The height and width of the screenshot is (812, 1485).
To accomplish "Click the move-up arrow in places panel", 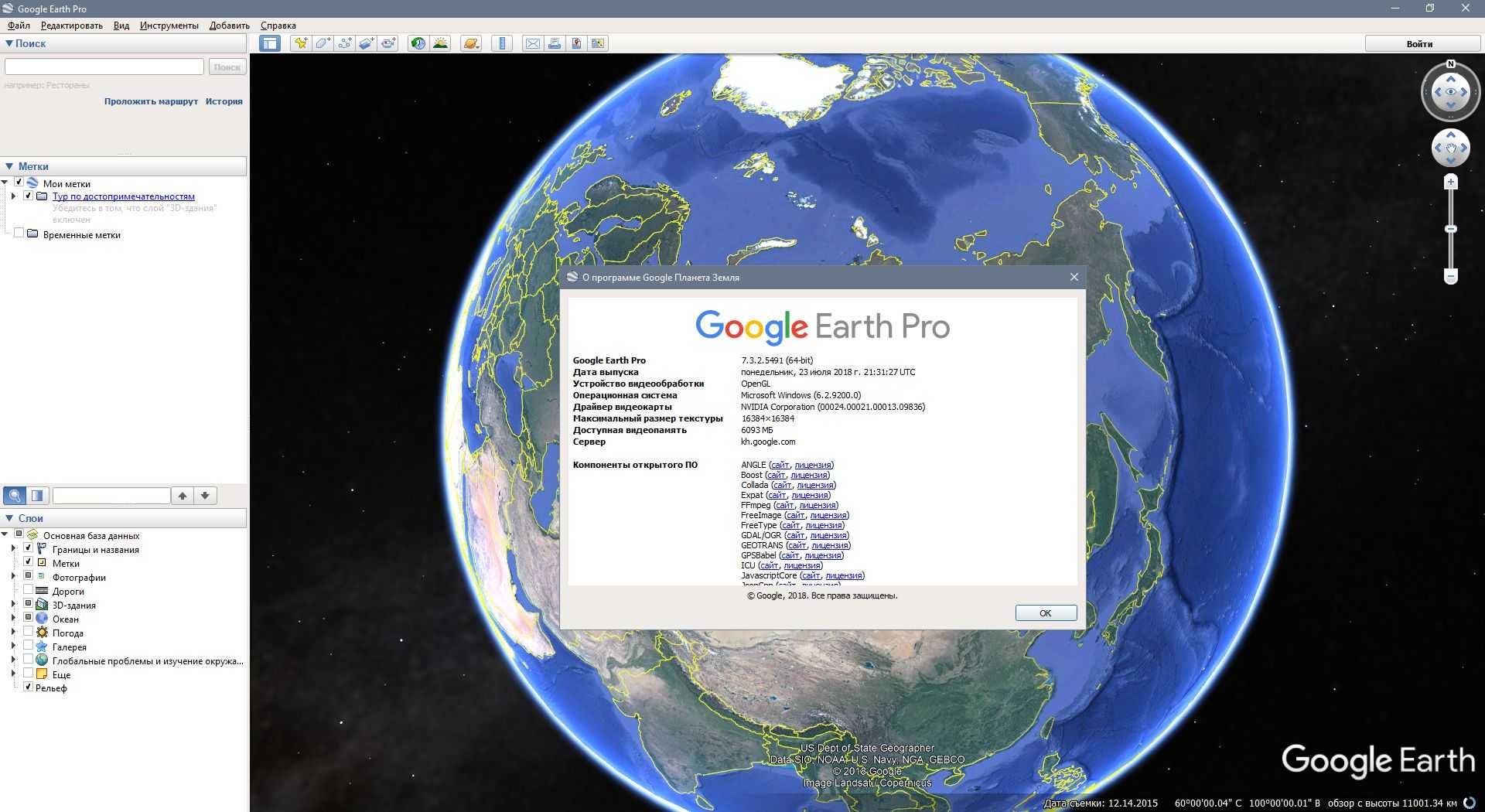I will click(x=183, y=496).
